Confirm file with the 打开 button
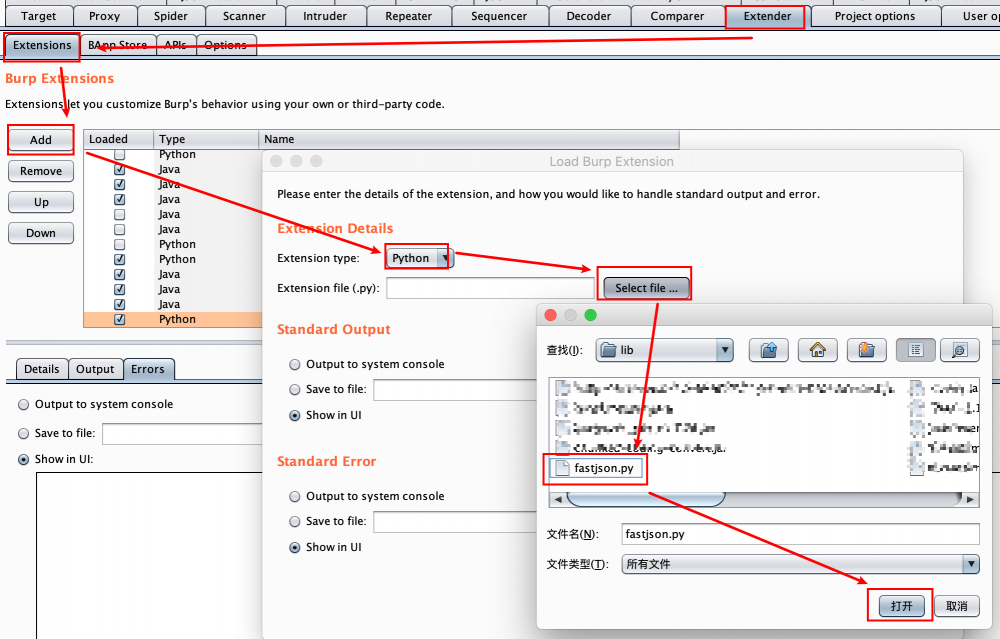Screen dimensions: 1000x639 coord(902,606)
